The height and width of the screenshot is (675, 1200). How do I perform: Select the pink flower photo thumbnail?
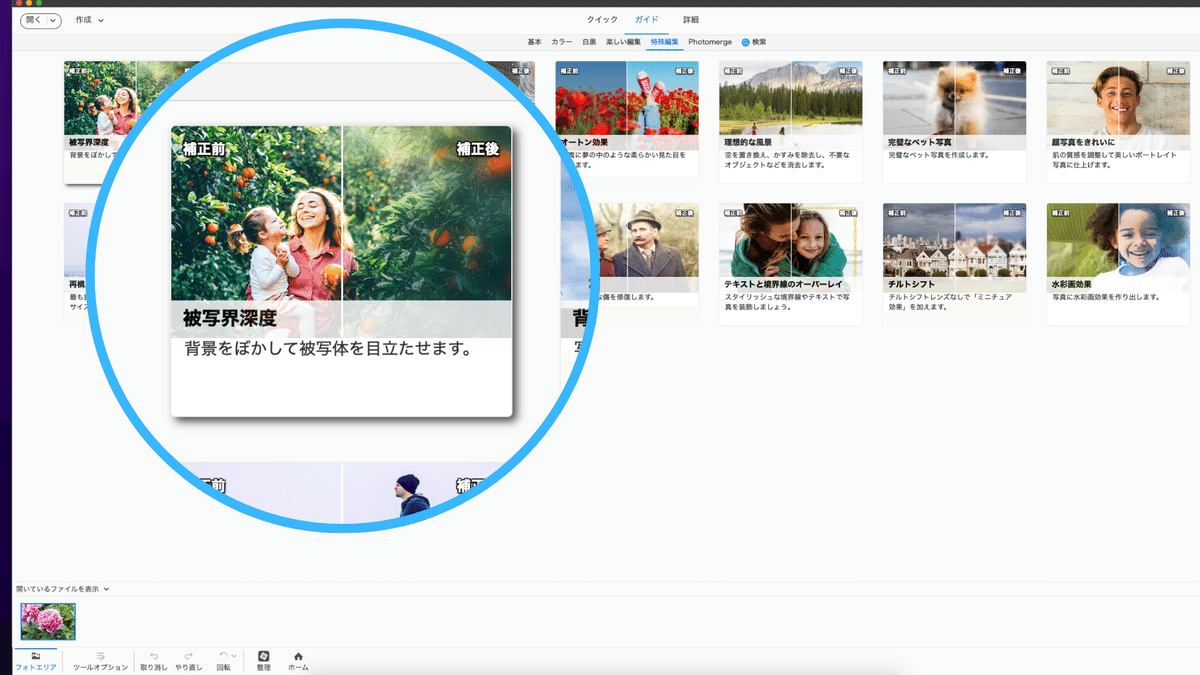(48, 621)
